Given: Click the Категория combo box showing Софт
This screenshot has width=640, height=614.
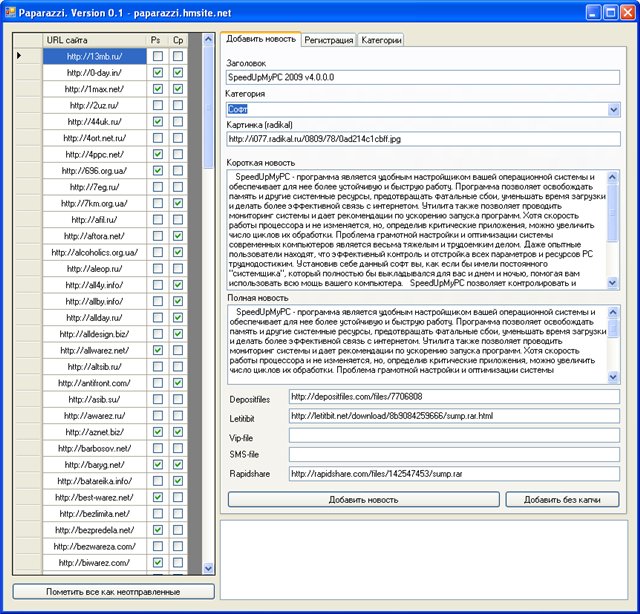Looking at the screenshot, I should tap(423, 109).
